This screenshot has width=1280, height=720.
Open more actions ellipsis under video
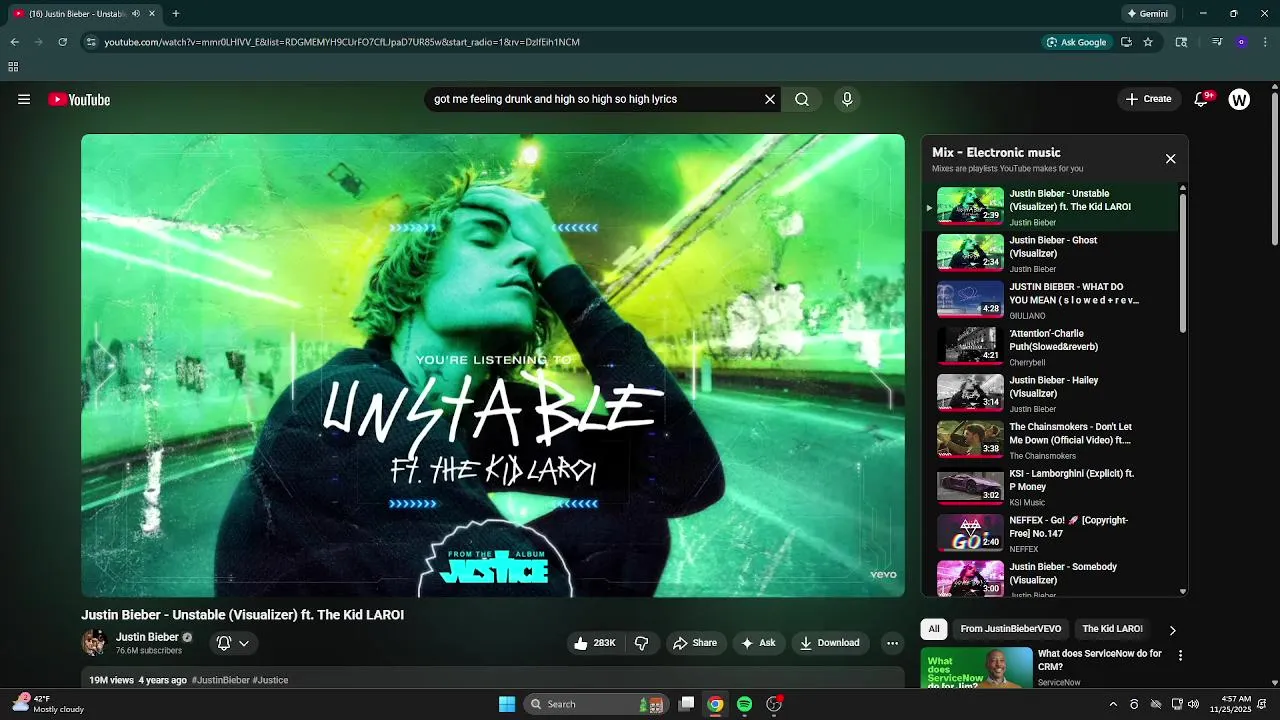[892, 643]
